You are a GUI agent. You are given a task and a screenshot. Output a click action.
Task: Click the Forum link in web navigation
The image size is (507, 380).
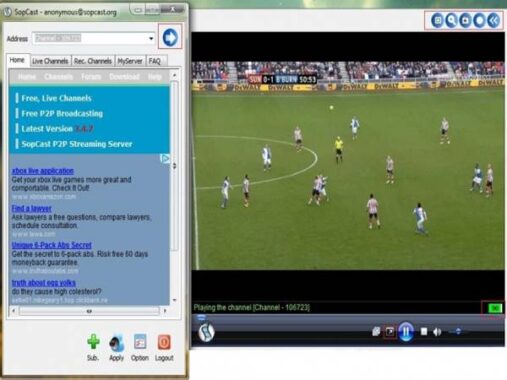pyautogui.click(x=91, y=77)
